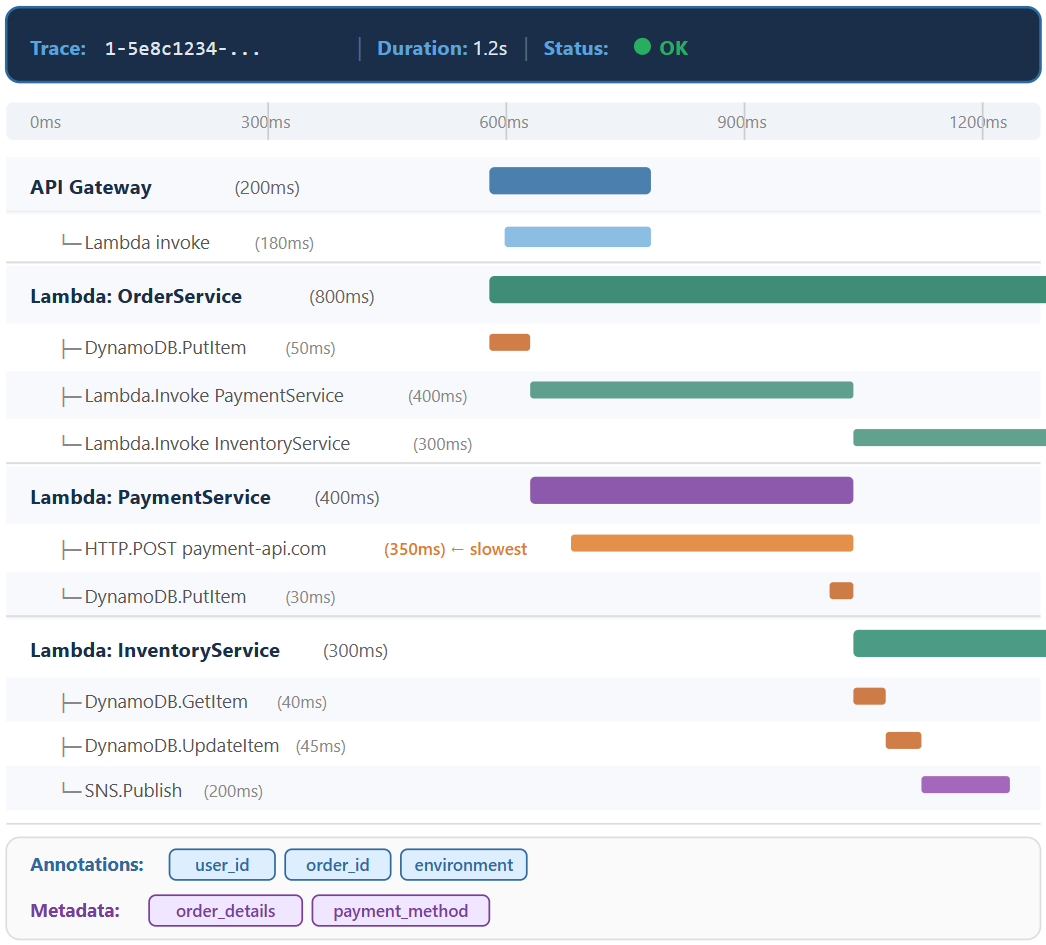Click the Duration 1.2s value
Image resolution: width=1046 pixels, height=945 pixels.
click(490, 49)
